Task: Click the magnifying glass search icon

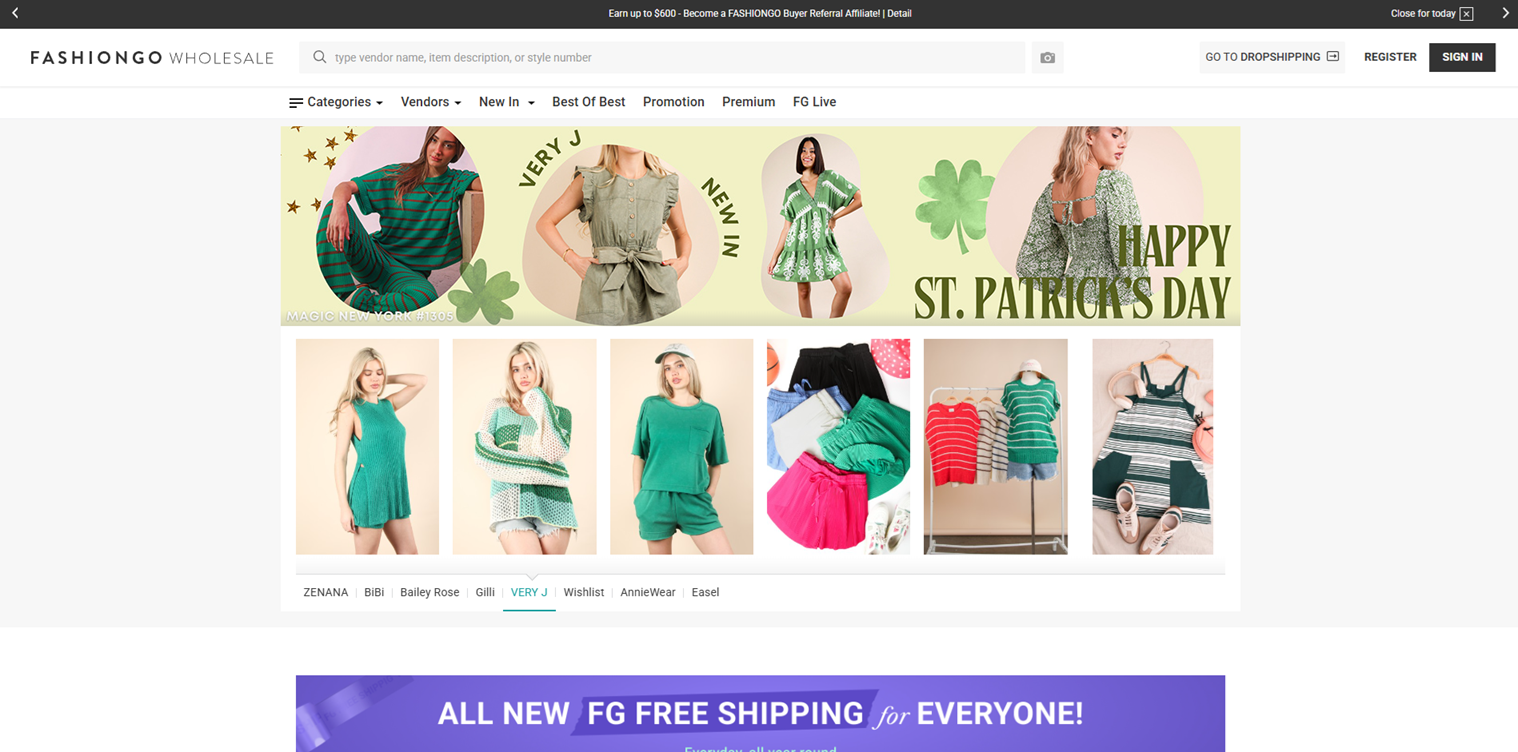Action: click(320, 58)
